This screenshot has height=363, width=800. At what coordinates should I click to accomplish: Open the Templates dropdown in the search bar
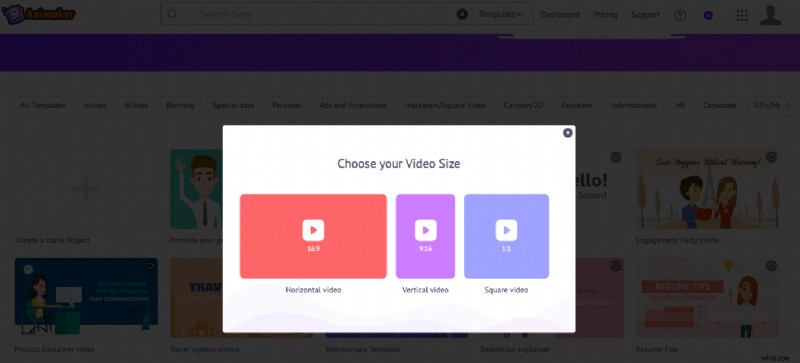(x=501, y=14)
